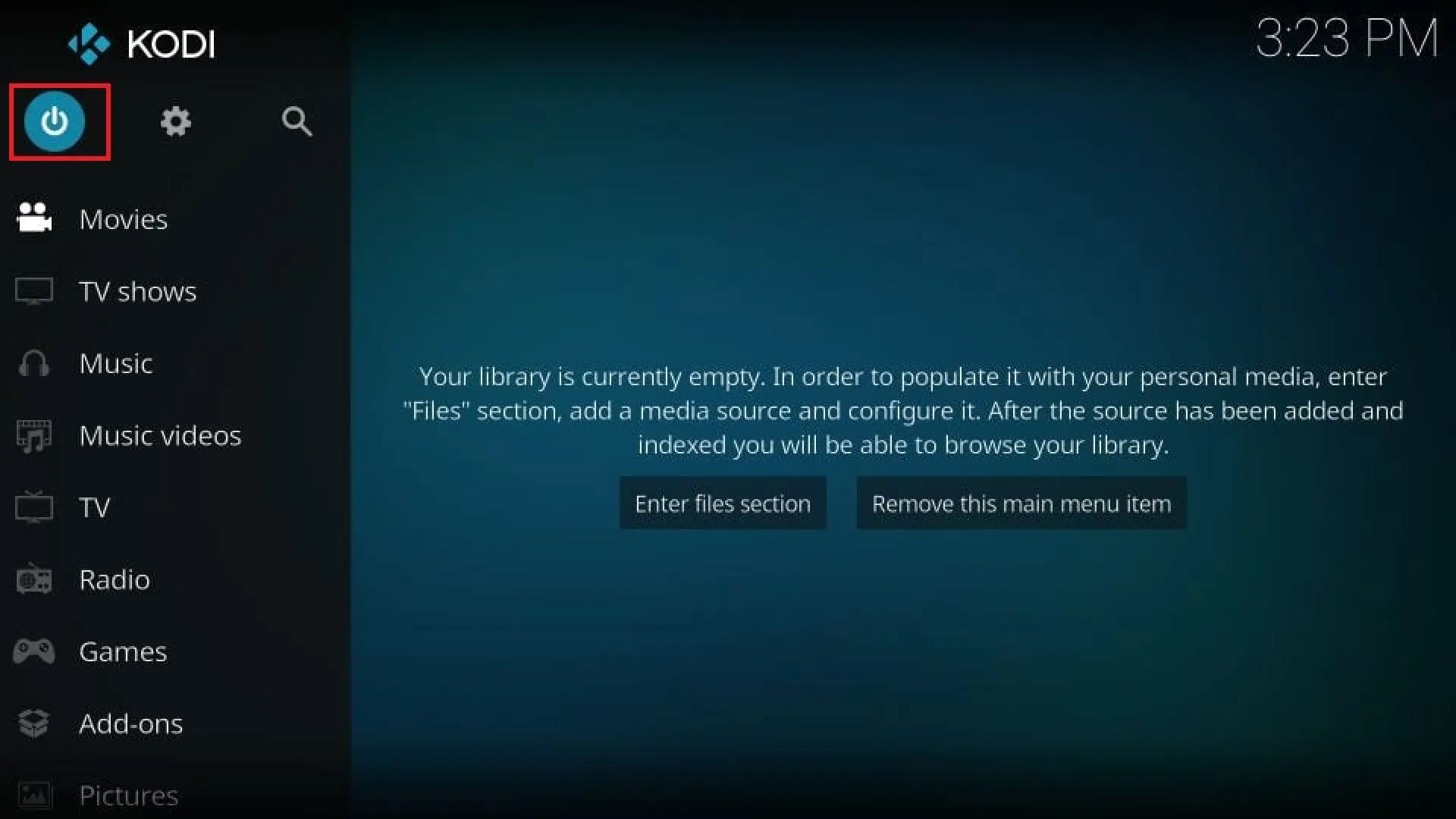Select Movies from the main menu
The height and width of the screenshot is (819, 1456).
pyautogui.click(x=123, y=218)
